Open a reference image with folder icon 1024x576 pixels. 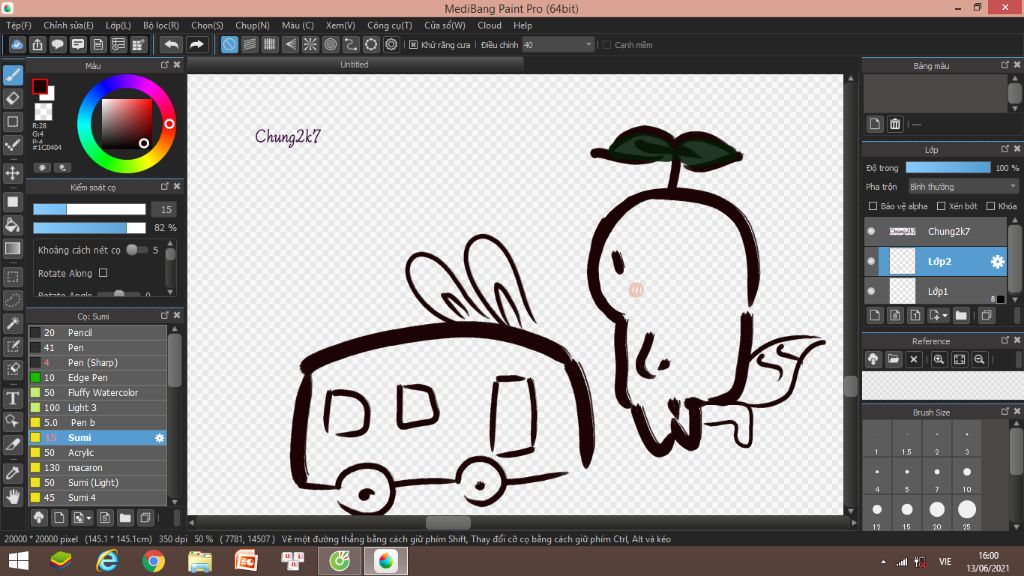tap(893, 359)
